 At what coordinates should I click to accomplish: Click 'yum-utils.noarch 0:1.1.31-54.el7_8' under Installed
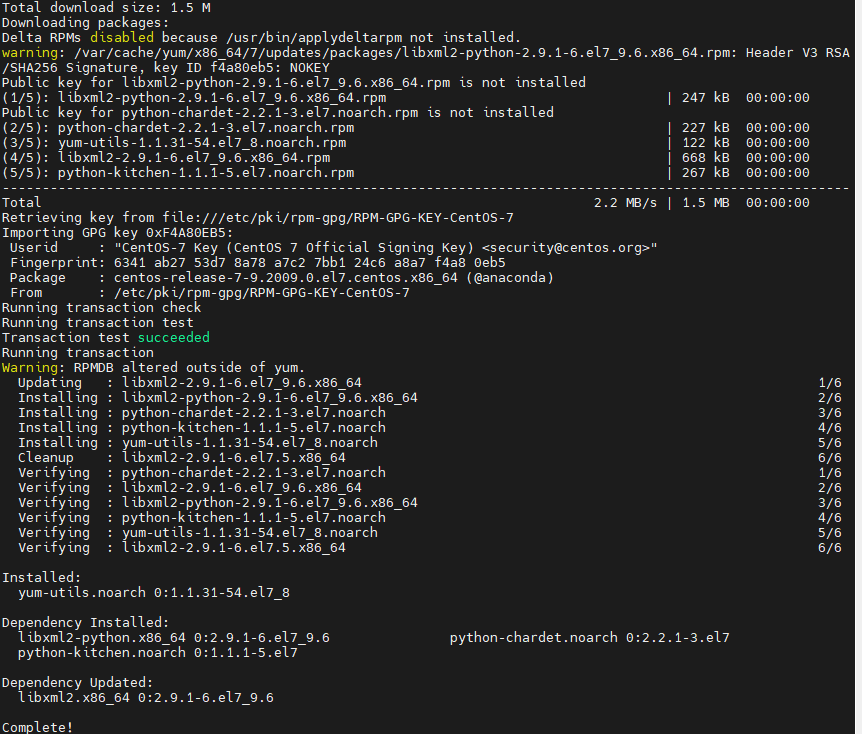153,592
